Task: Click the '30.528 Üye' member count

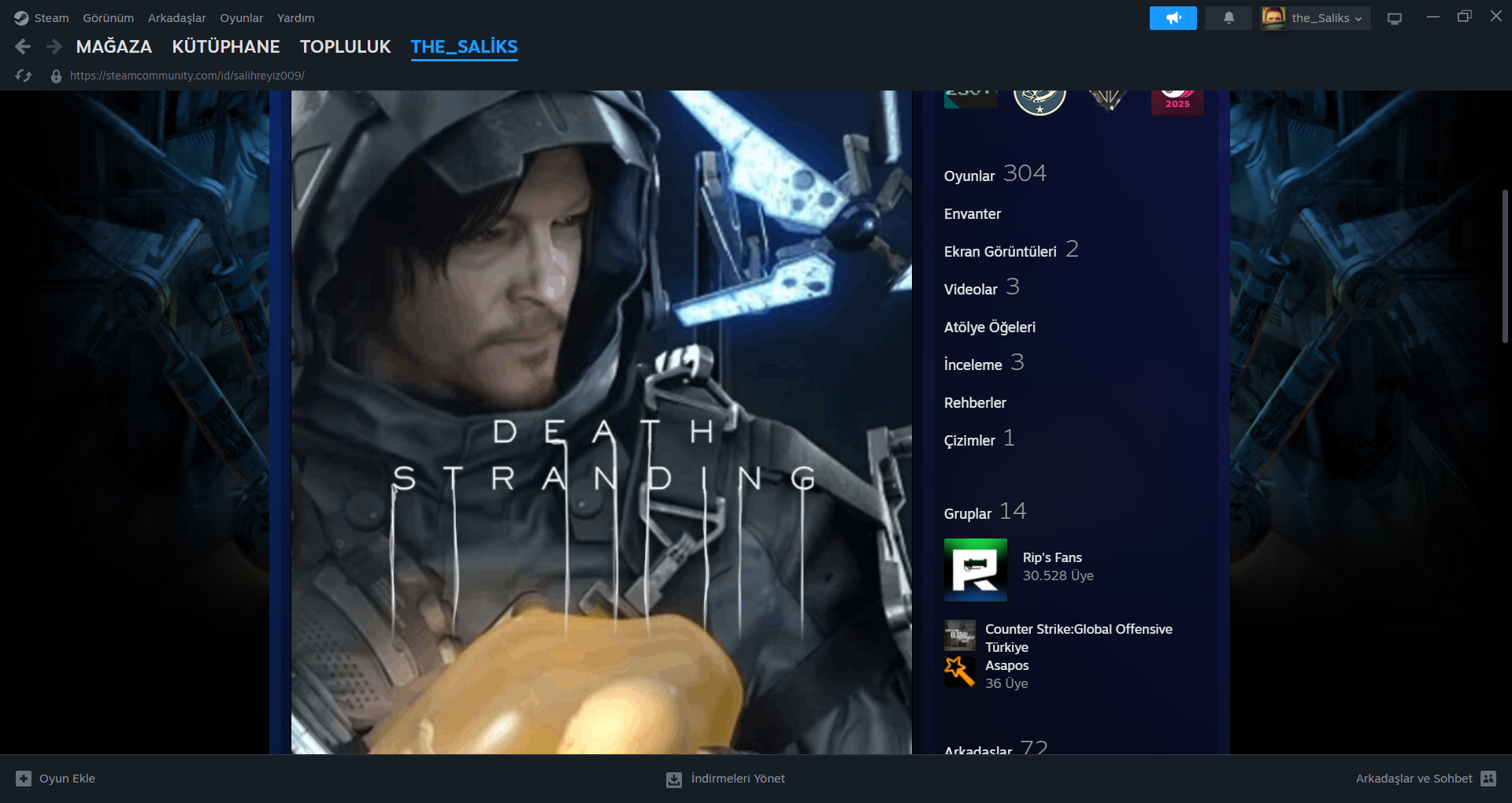Action: 1058,575
